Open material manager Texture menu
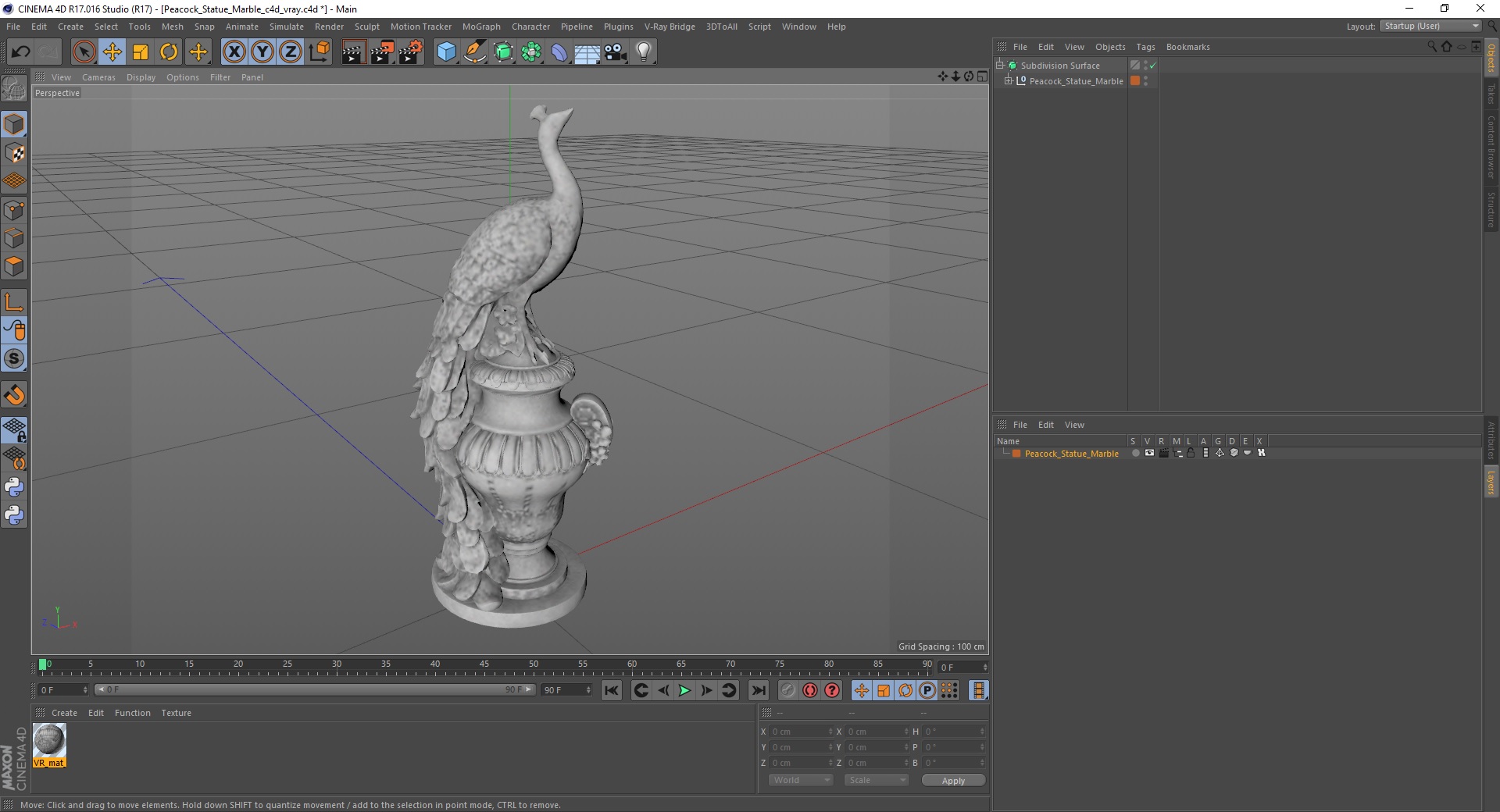1500x812 pixels. pos(176,713)
